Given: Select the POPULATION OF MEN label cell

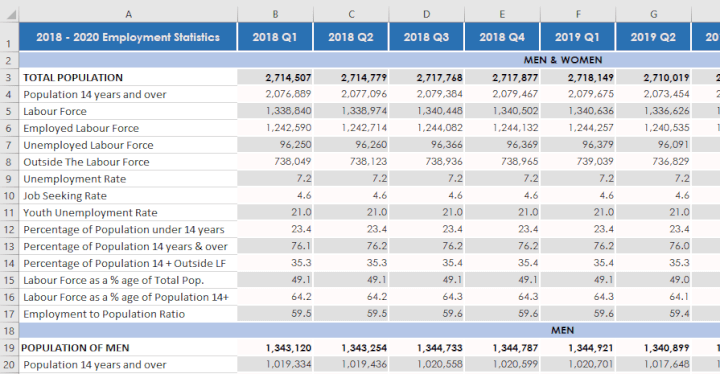Looking at the screenshot, I should tap(128, 348).
